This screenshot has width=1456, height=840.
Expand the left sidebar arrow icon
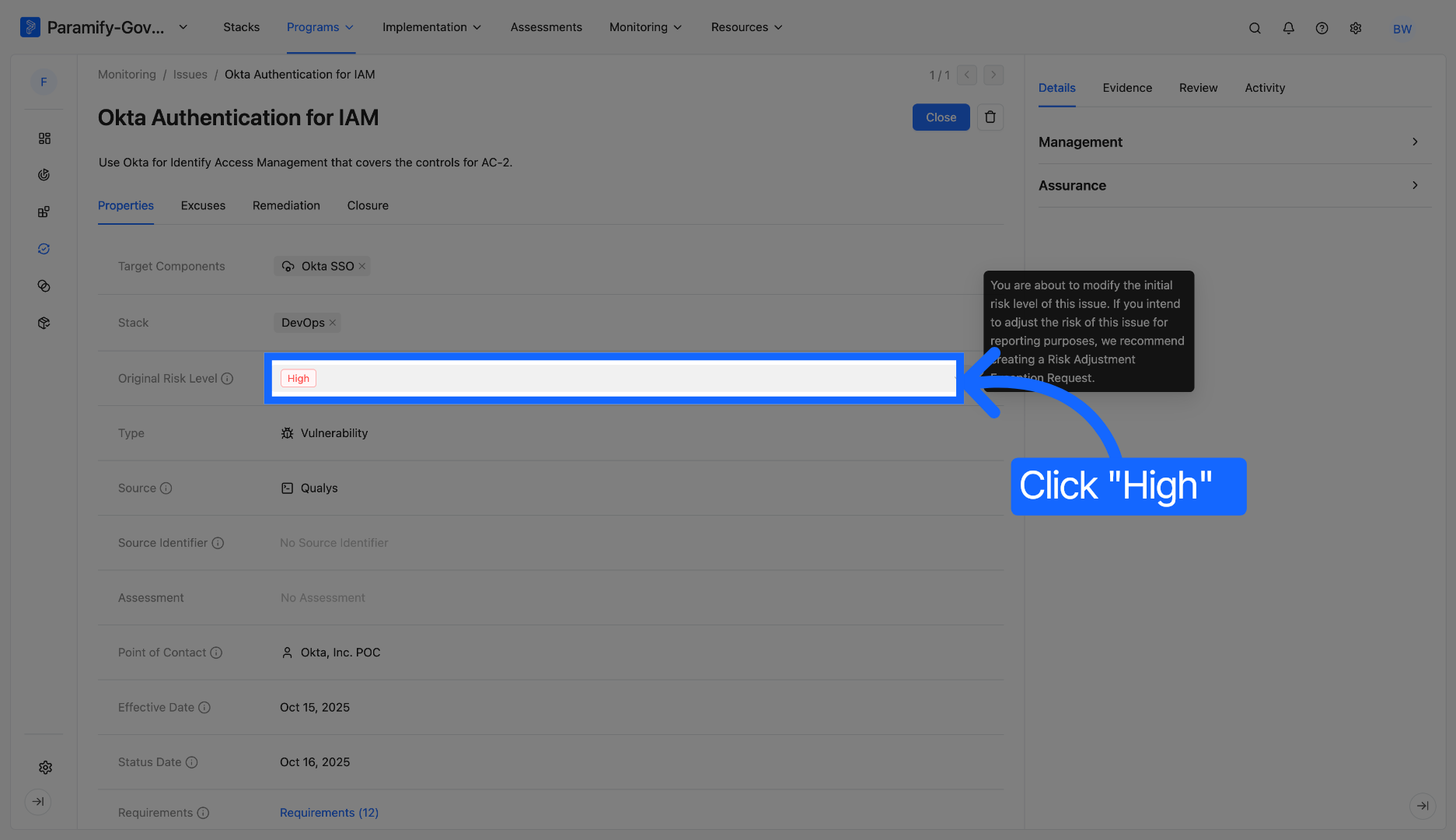[38, 802]
